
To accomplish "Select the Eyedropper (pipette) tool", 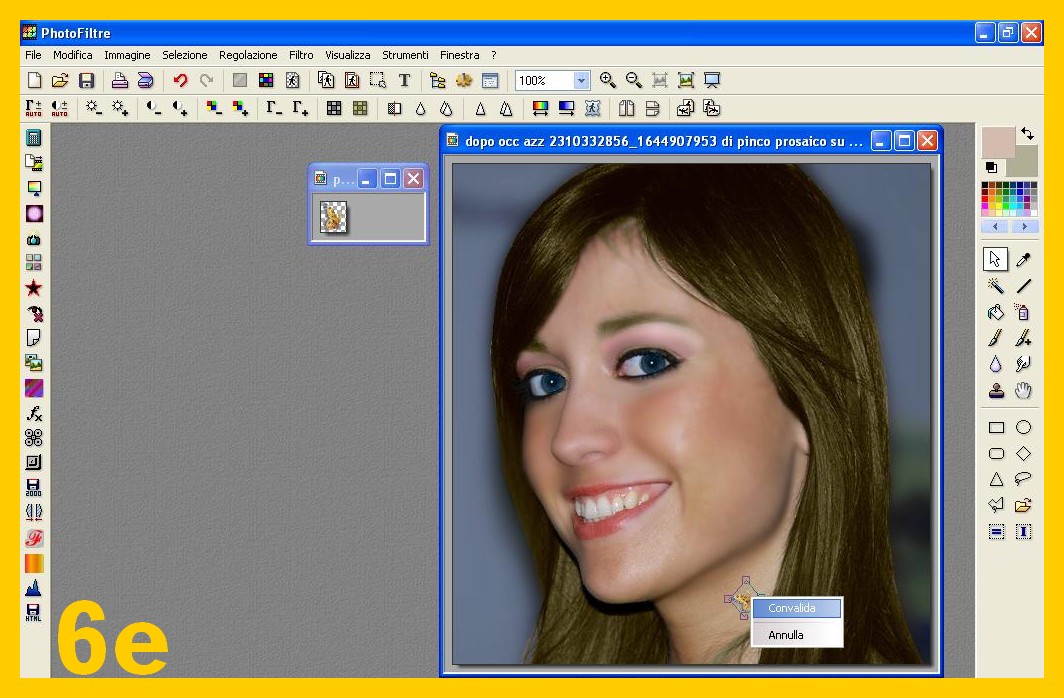I will coord(1024,260).
